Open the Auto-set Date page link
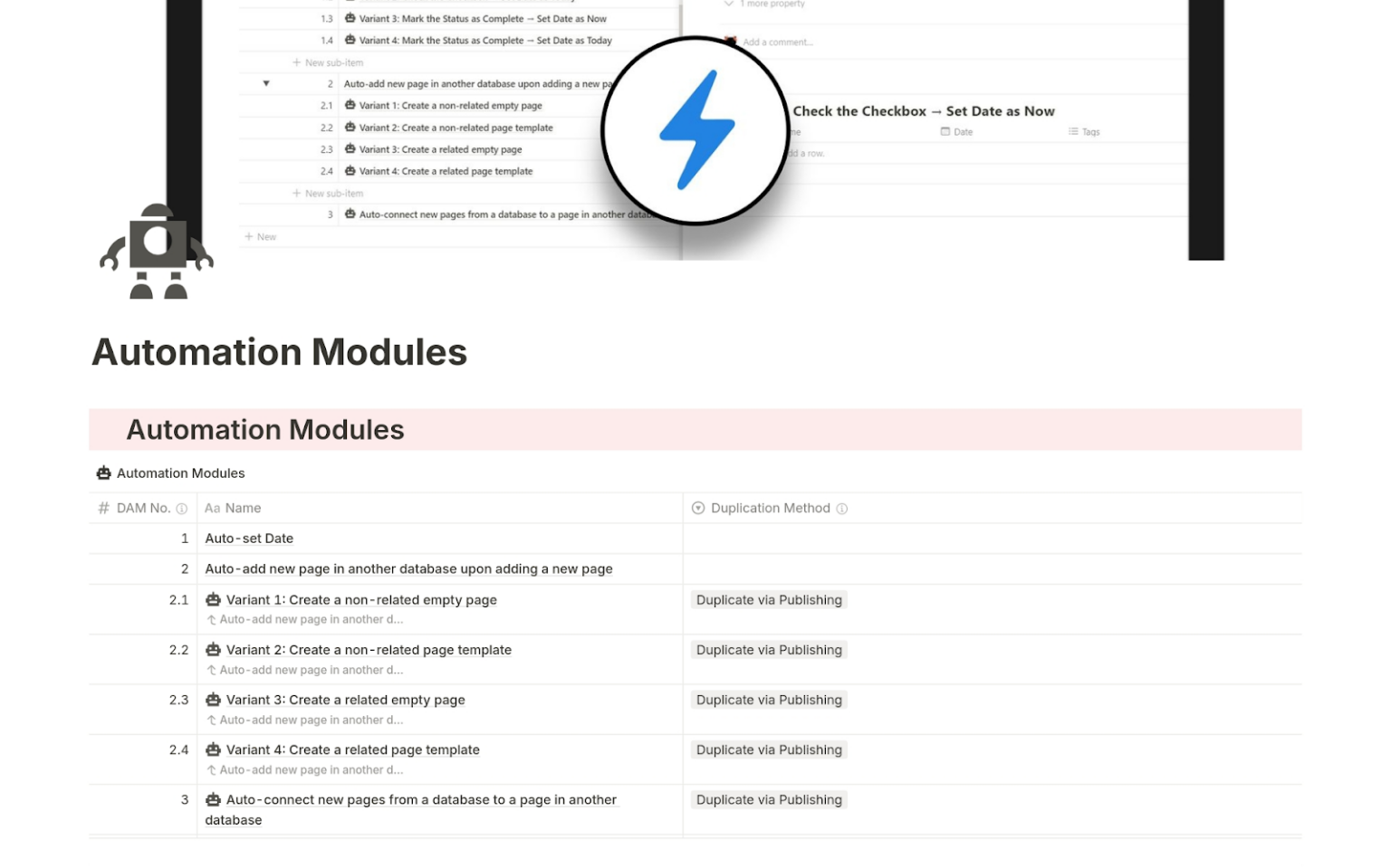 [x=249, y=538]
